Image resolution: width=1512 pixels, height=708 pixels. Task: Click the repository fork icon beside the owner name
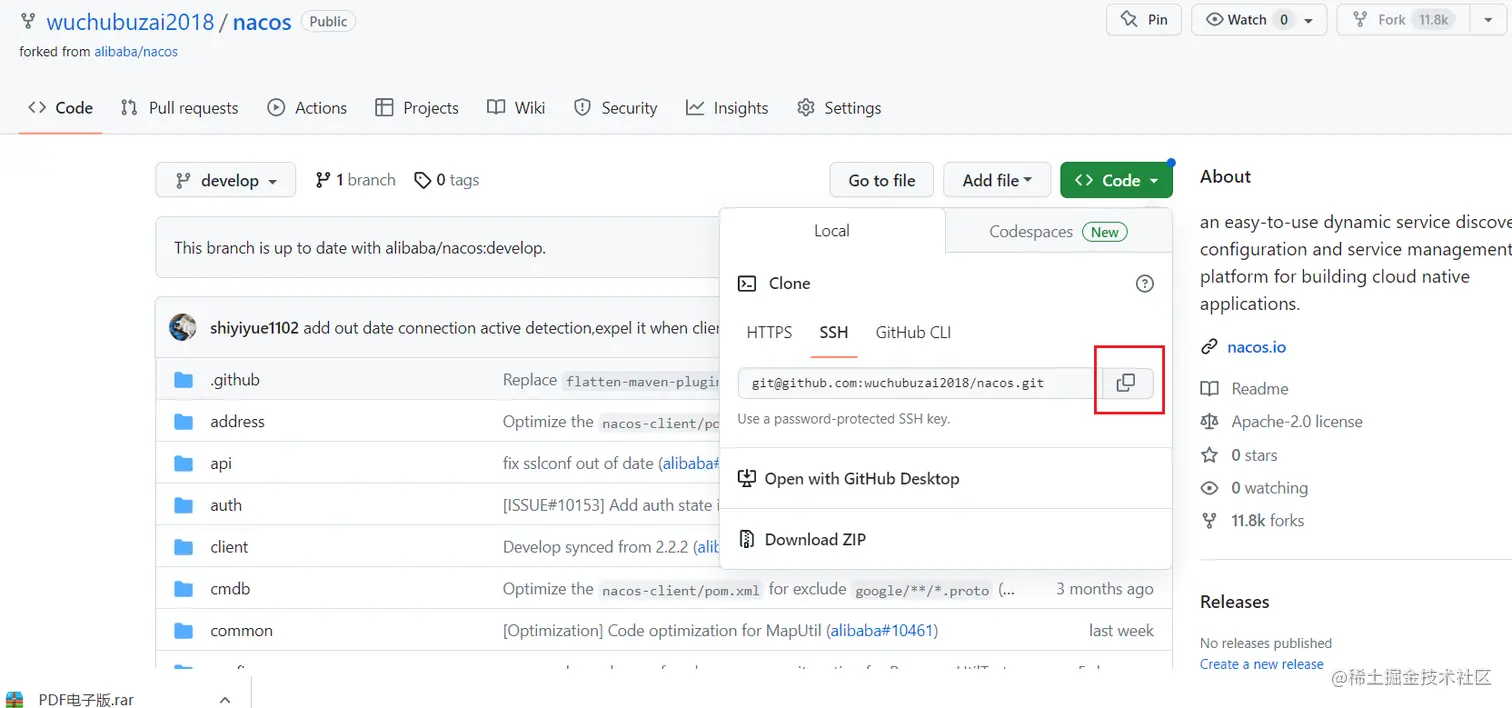coord(27,21)
